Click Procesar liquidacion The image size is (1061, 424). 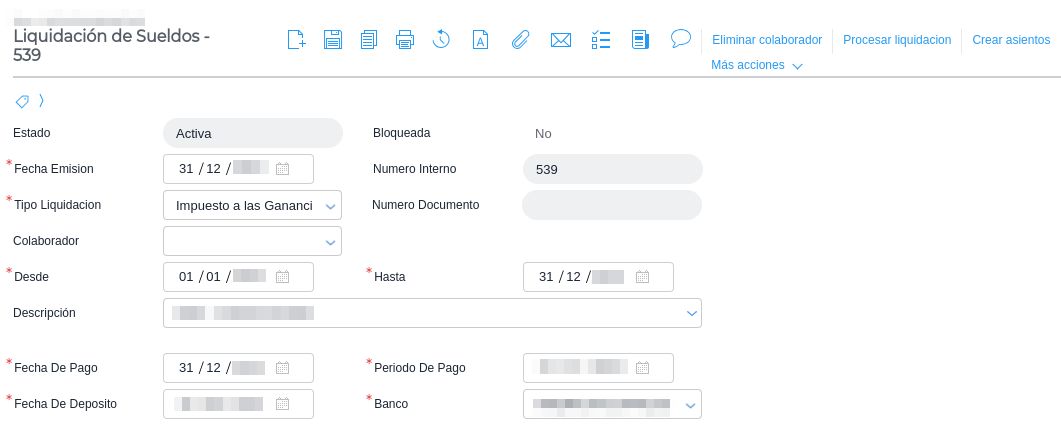point(897,40)
